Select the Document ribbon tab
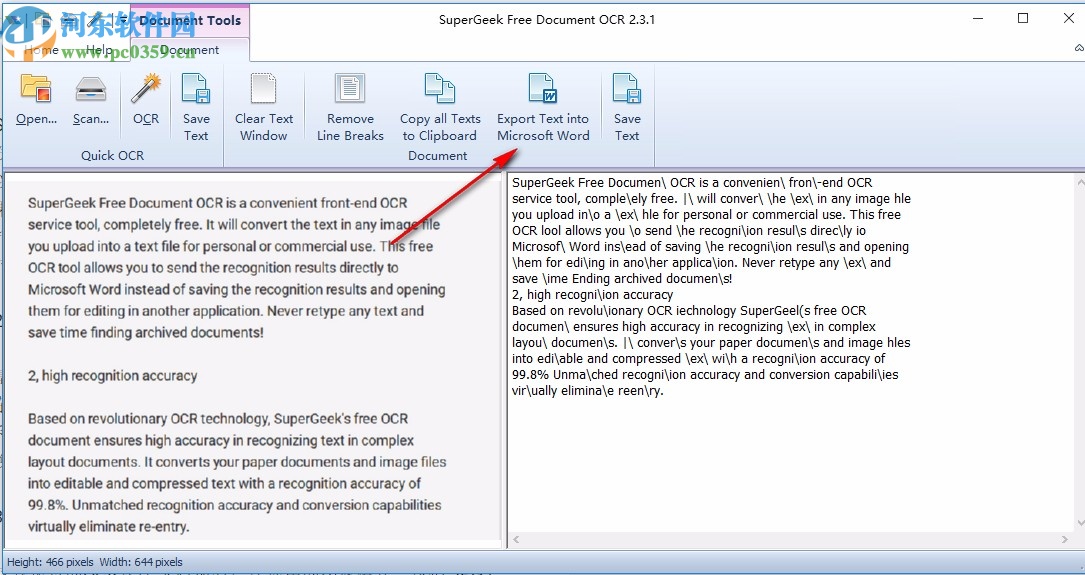 click(190, 50)
